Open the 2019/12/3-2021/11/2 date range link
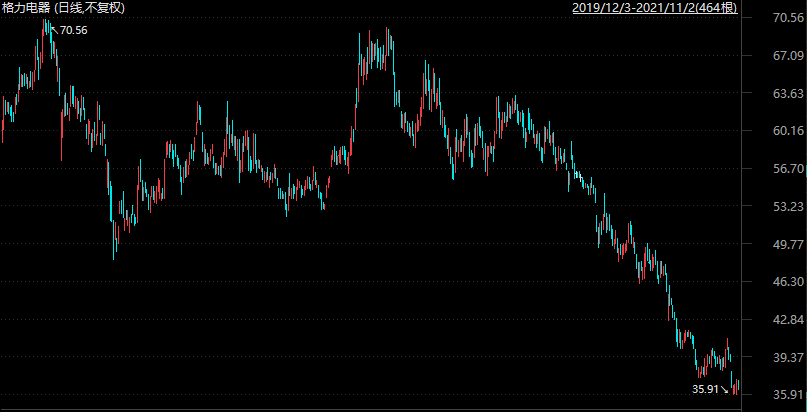The height and width of the screenshot is (412, 807). [x=654, y=8]
